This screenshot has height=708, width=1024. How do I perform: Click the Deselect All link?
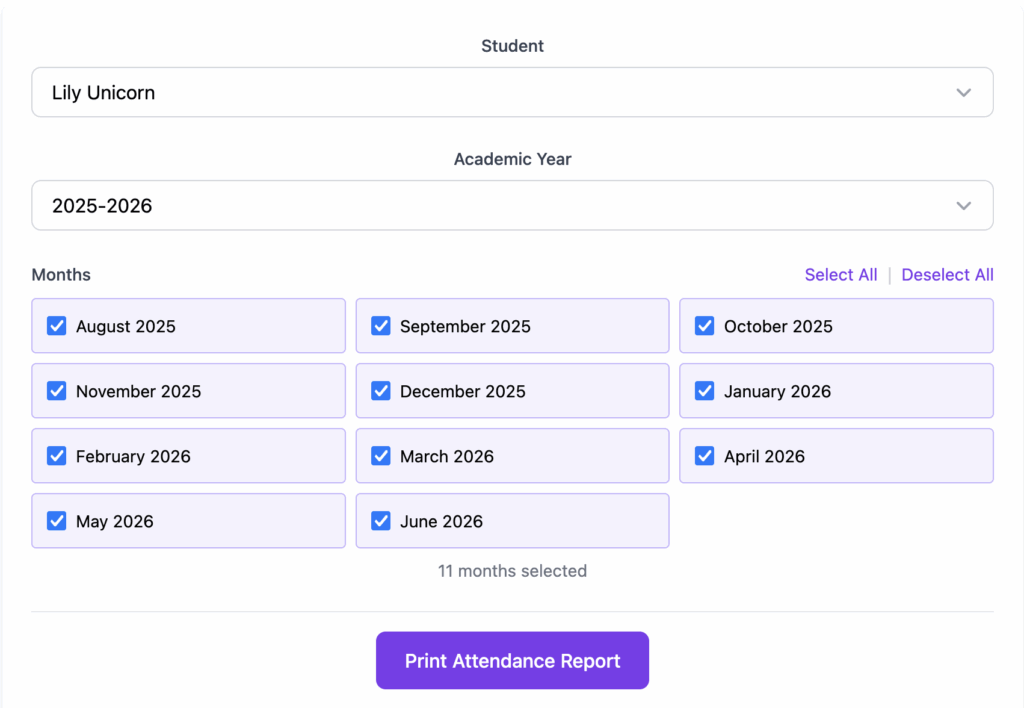click(947, 275)
